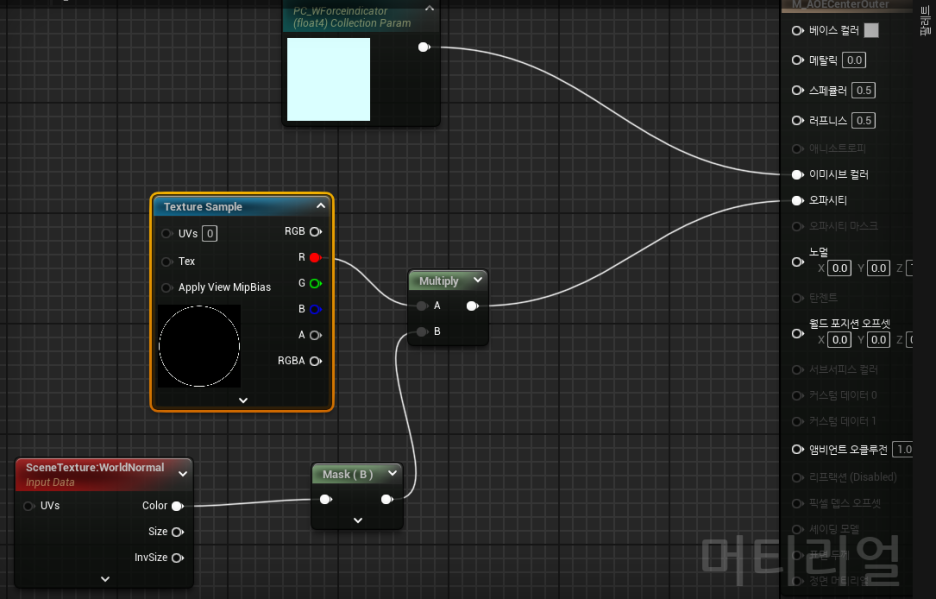This screenshot has height=599, width=936.
Task: Click SceneTexture InvSize output pin
Action: tap(177, 558)
